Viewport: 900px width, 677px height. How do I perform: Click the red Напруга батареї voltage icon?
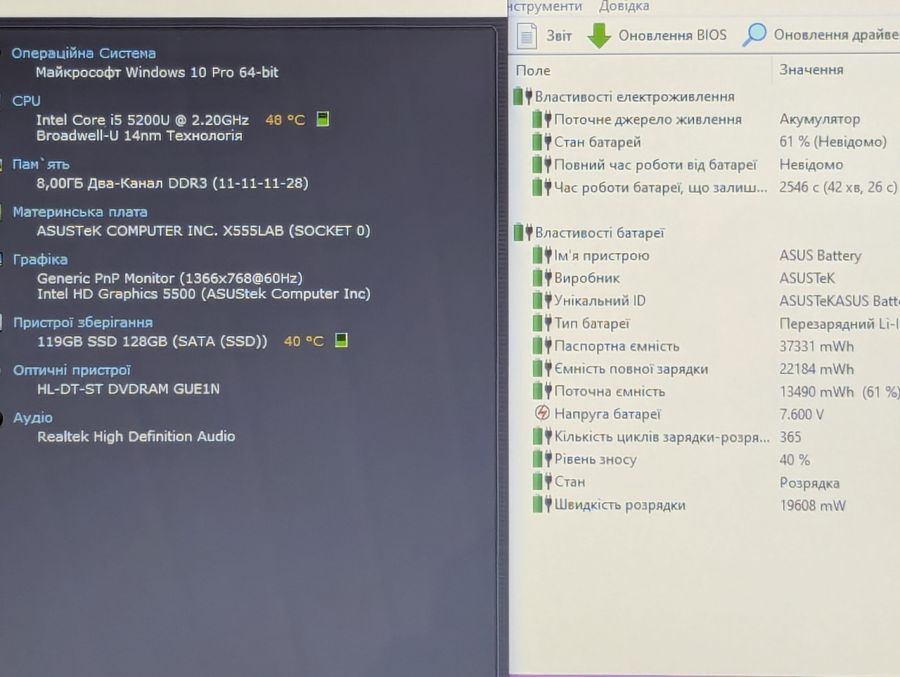point(542,413)
